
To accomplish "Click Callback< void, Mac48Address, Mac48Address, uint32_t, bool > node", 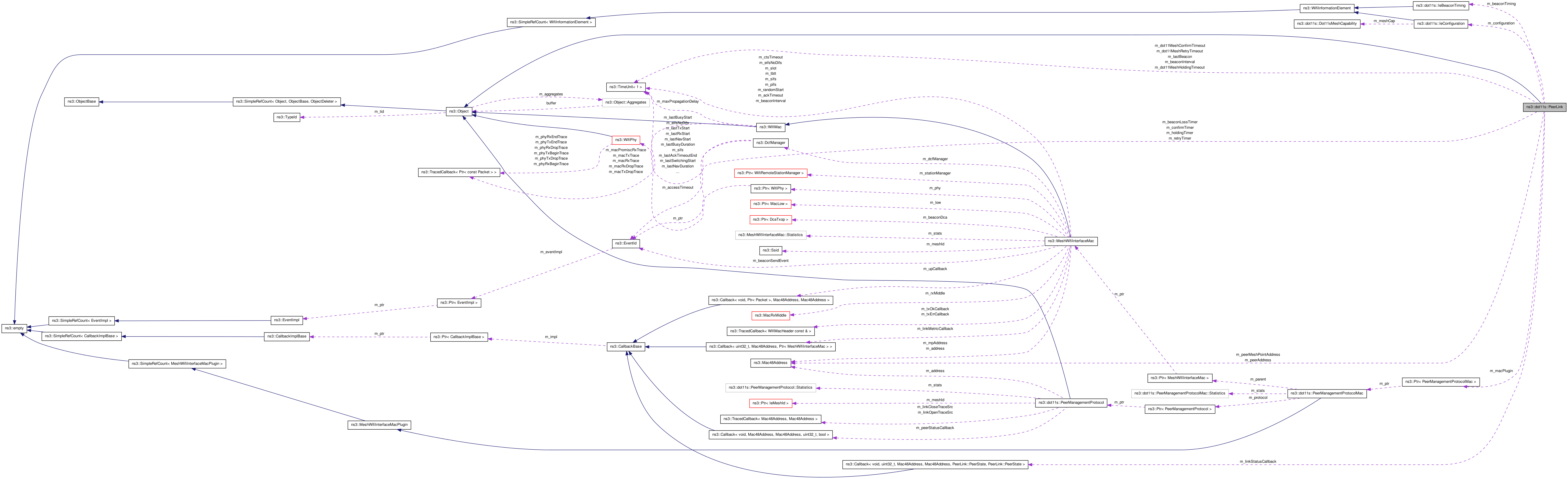I will (770, 435).
